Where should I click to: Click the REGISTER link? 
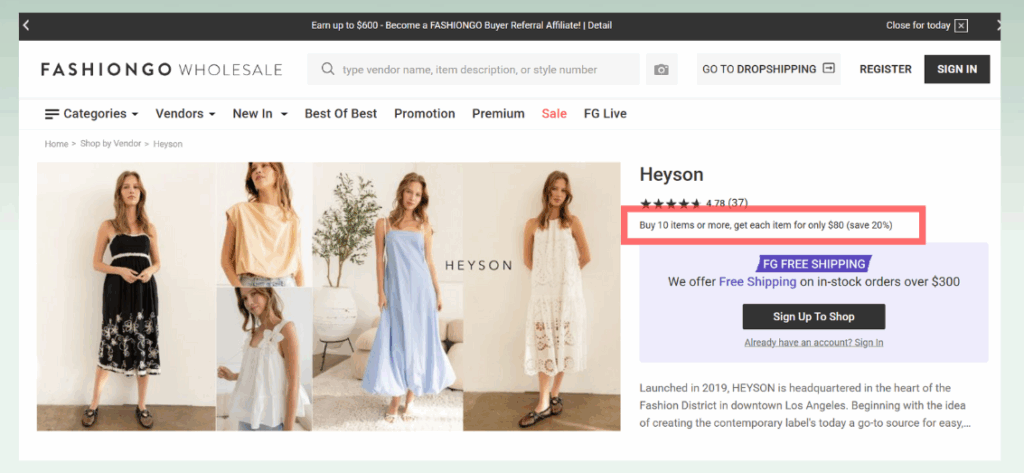pos(886,69)
